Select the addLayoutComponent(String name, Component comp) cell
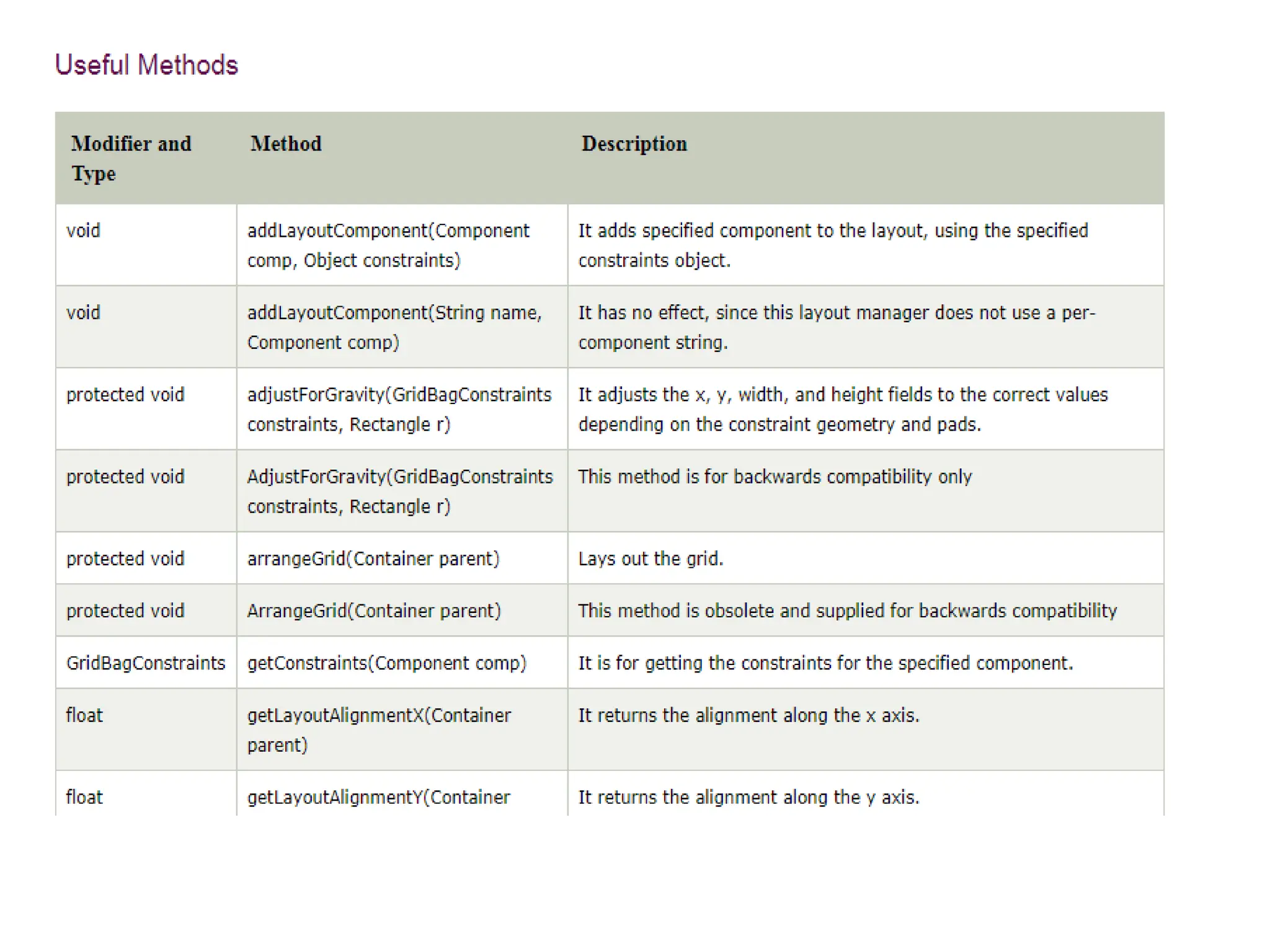Screen dimensions: 1270x952 (x=394, y=327)
